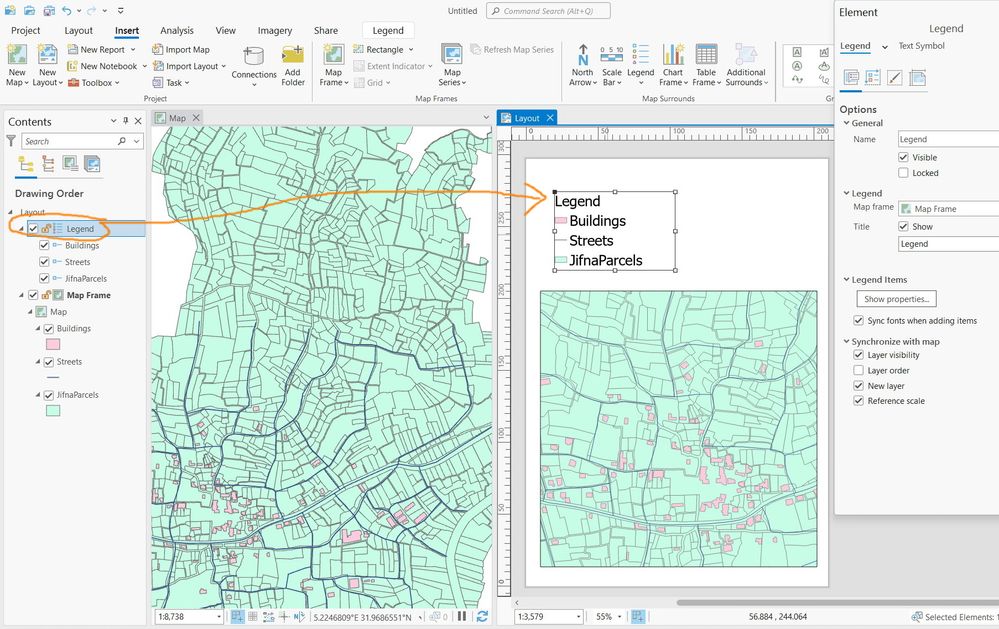
Task: Open the Map frame dropdown
Action: [x=948, y=209]
